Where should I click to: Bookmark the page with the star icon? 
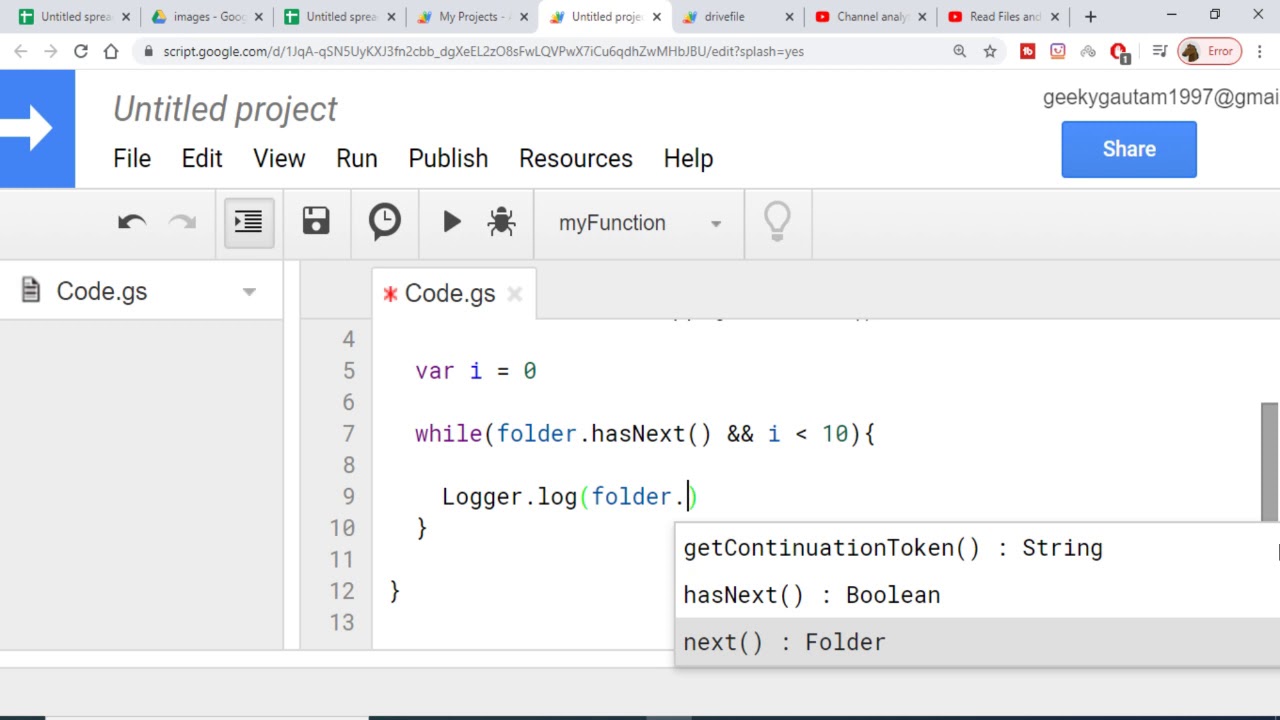990,51
